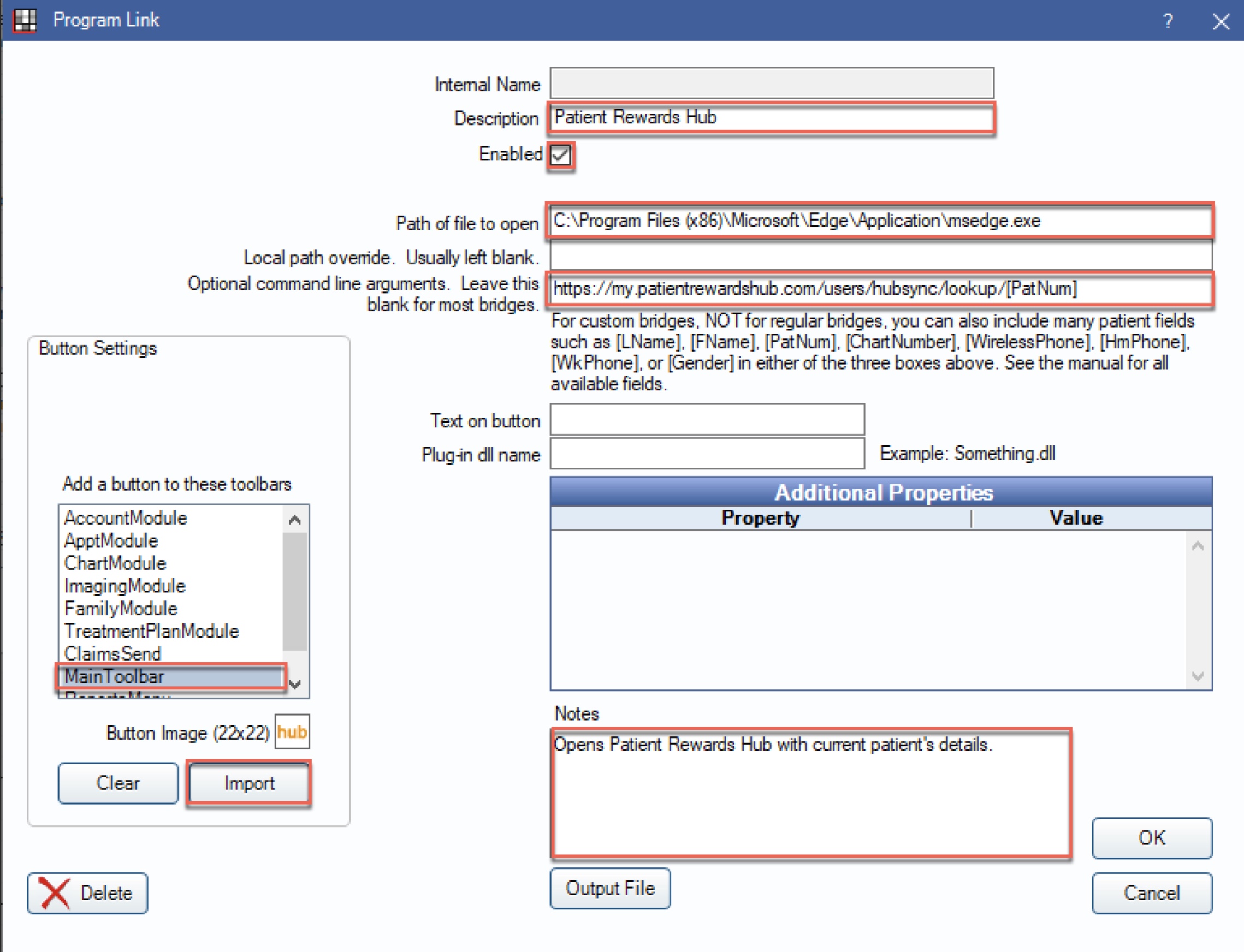Viewport: 1244px width, 952px height.
Task: Click the Internal Name field
Action: click(x=771, y=84)
